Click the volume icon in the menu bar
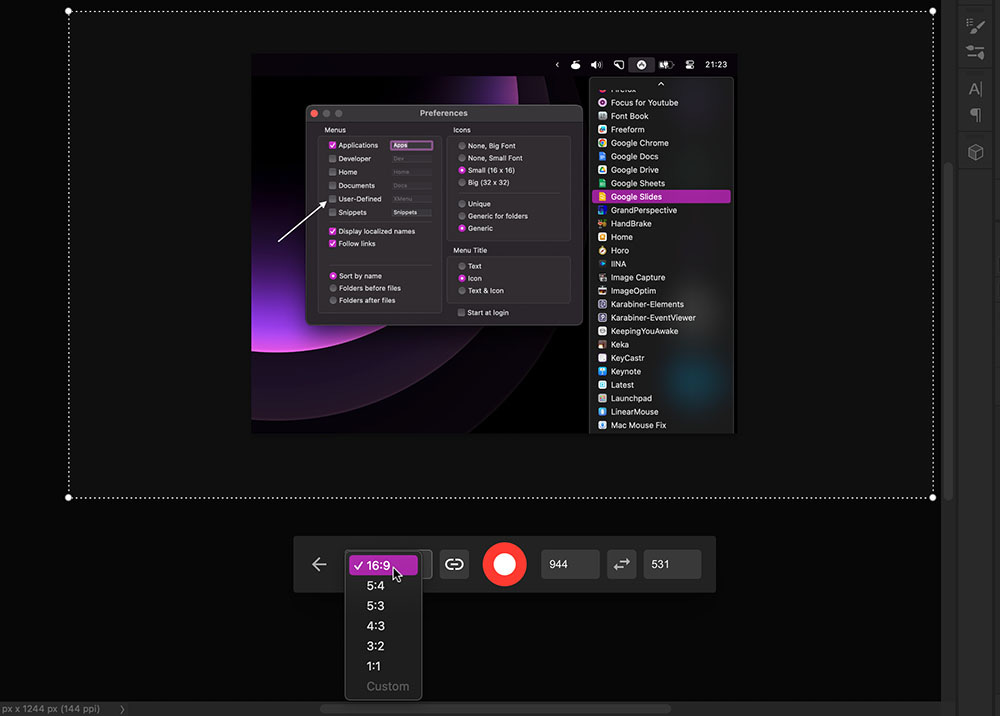1000x716 pixels. coord(596,64)
